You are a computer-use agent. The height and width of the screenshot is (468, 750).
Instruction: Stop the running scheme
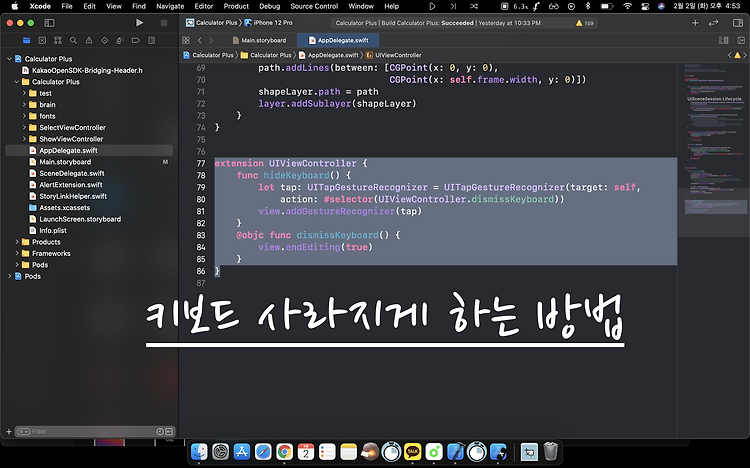coord(164,22)
